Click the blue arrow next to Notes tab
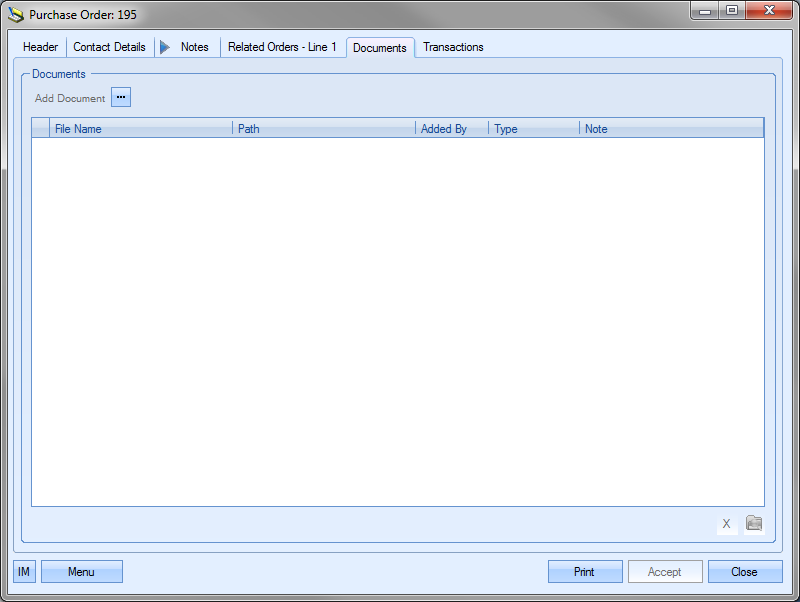This screenshot has width=800, height=602. click(164, 47)
